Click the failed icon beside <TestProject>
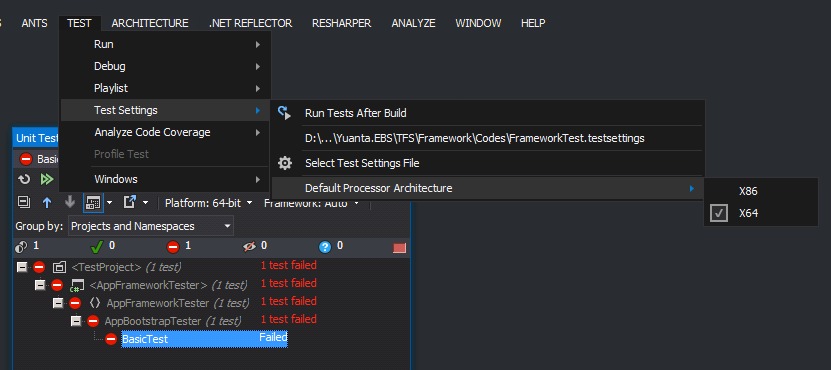 tap(39, 267)
